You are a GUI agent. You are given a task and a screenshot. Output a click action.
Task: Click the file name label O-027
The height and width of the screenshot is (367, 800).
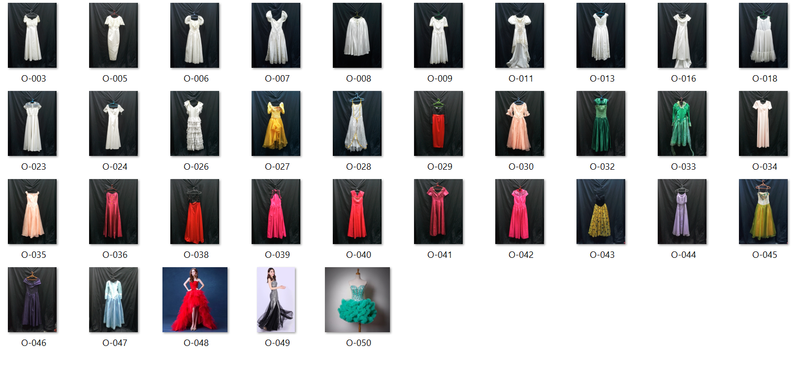(x=277, y=167)
